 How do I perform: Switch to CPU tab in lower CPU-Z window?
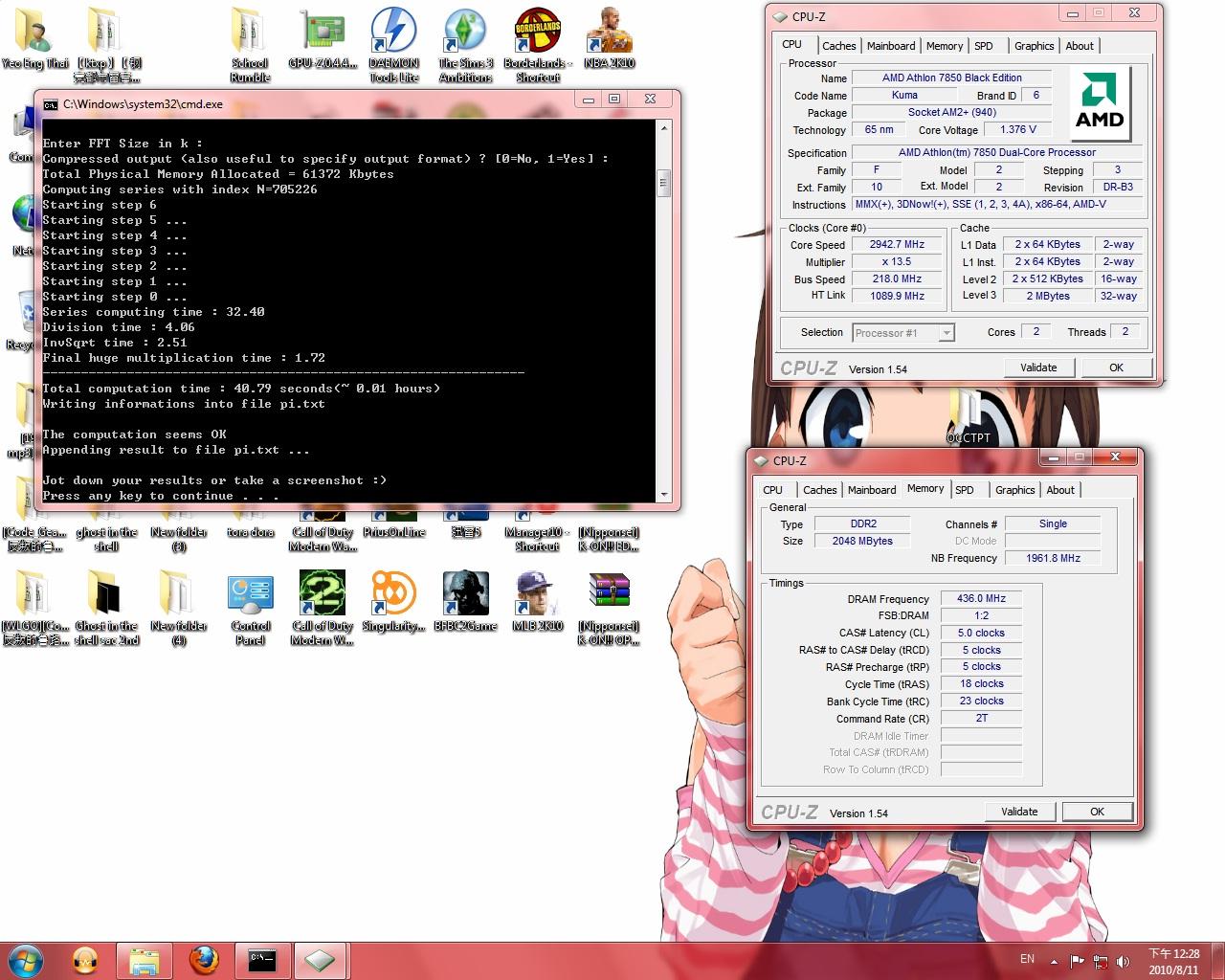click(x=773, y=490)
